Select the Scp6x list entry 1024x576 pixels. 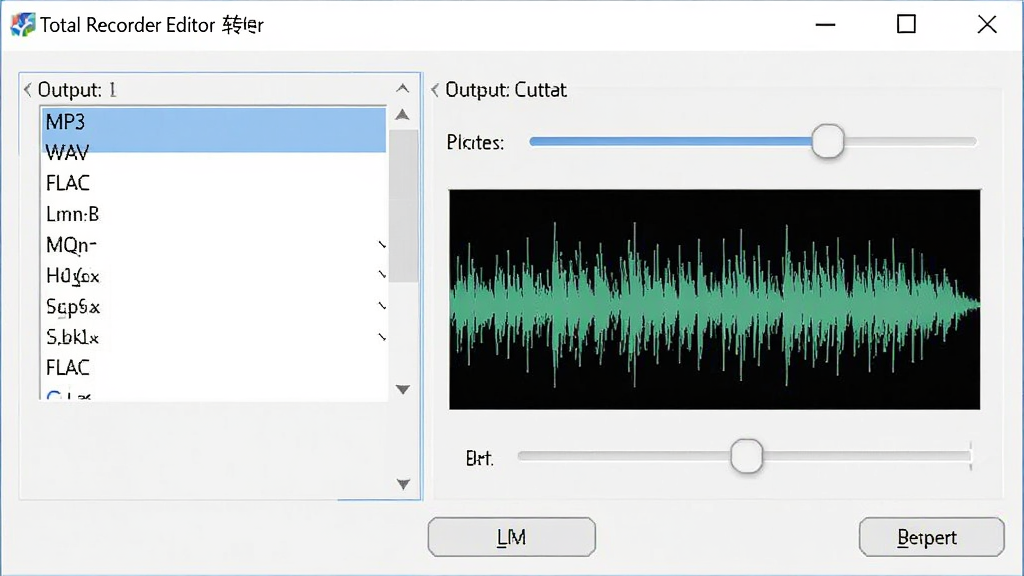214,306
